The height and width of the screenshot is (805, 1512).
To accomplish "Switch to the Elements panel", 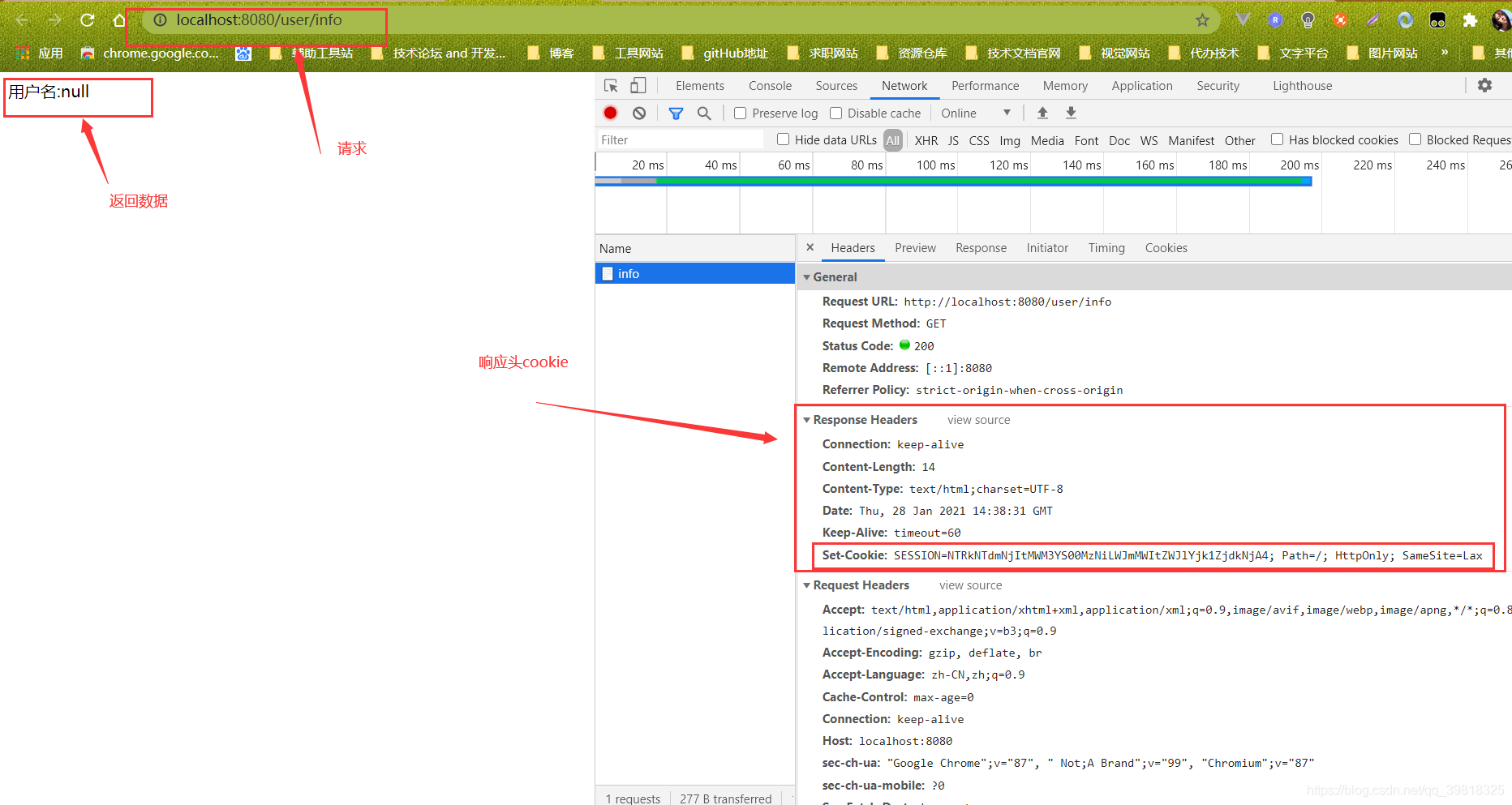I will coord(699,85).
